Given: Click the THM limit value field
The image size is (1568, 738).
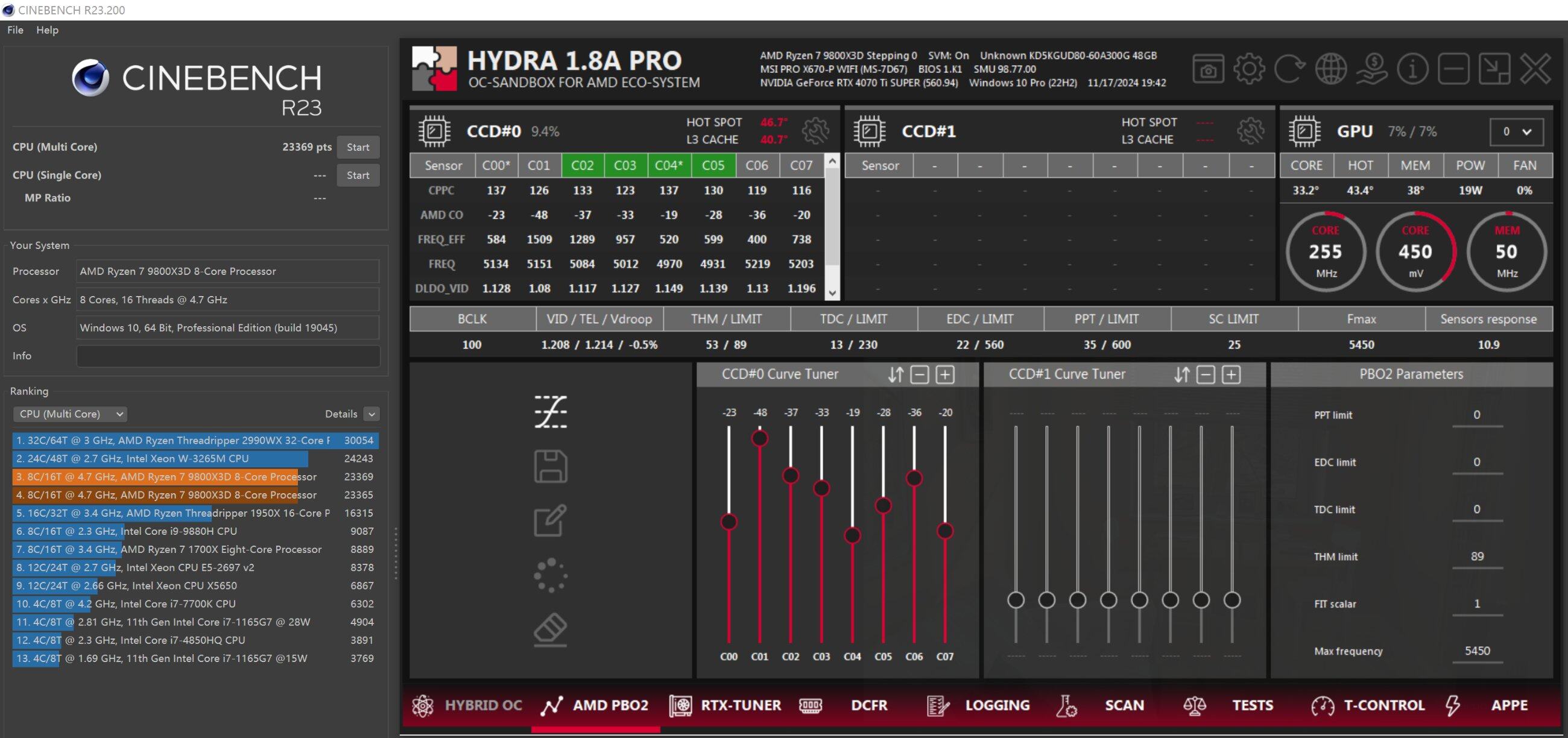Looking at the screenshot, I should tap(1477, 557).
